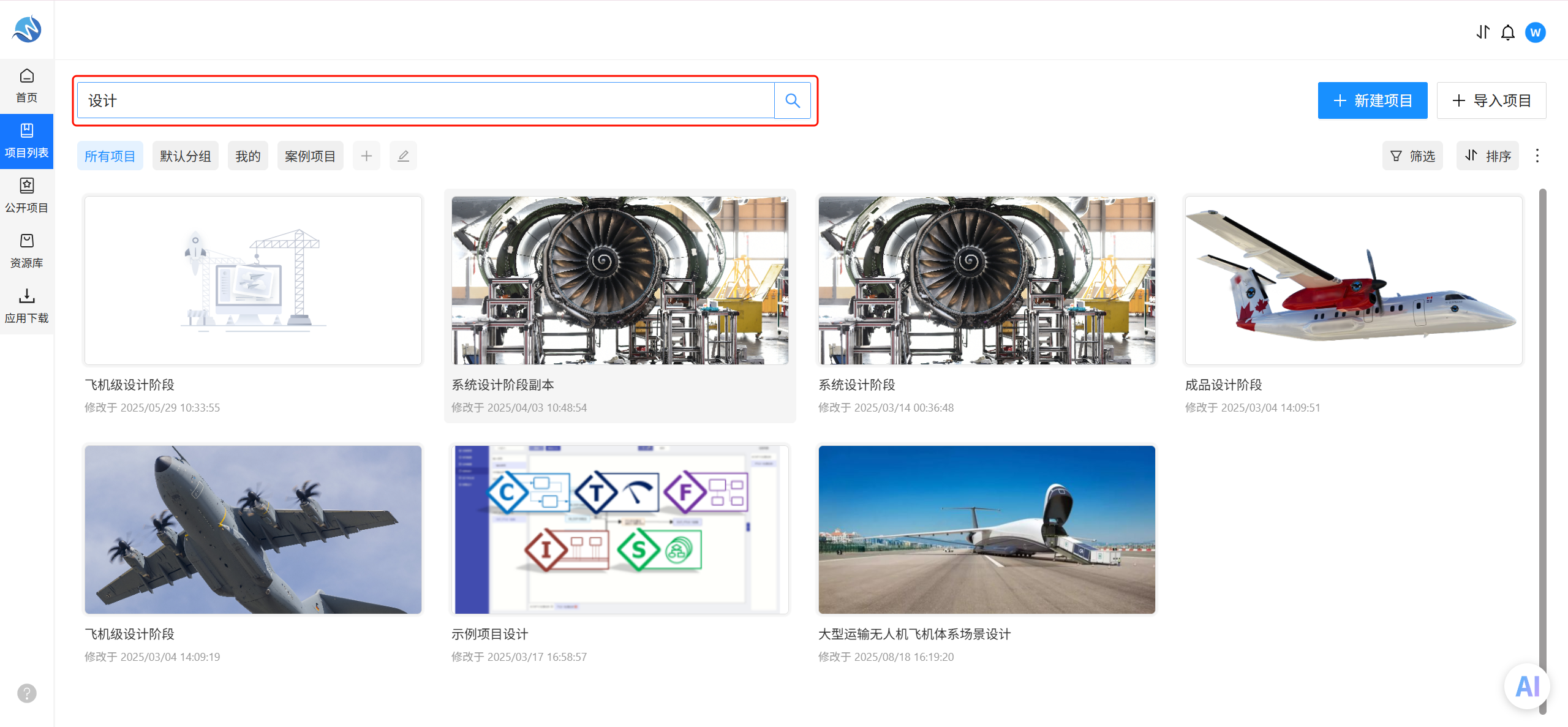The width and height of the screenshot is (1568, 727).
Task: Click the edit groups pencil icon
Action: coord(403,156)
